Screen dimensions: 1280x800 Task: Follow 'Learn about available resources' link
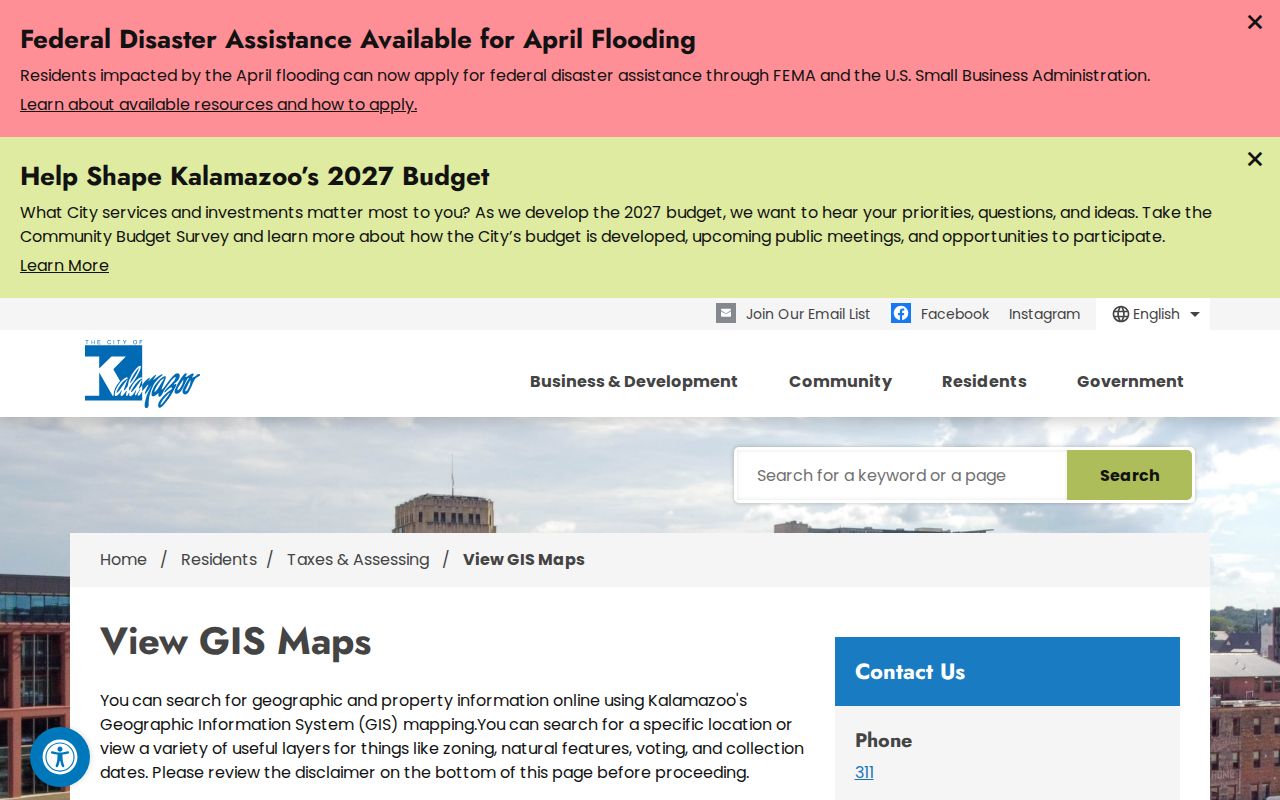coord(218,104)
